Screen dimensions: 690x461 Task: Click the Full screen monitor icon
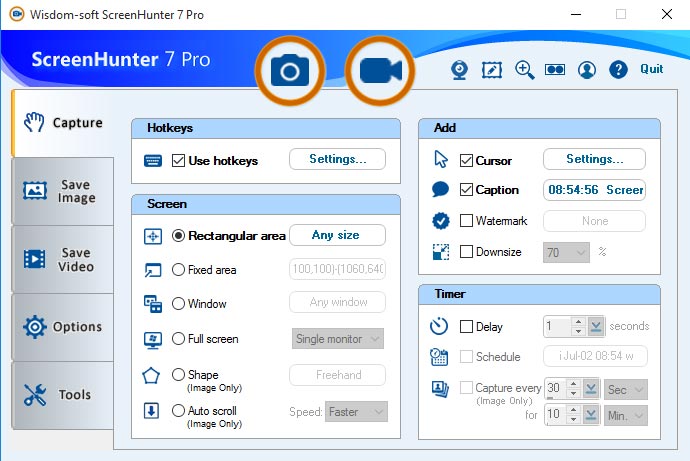[x=153, y=340]
